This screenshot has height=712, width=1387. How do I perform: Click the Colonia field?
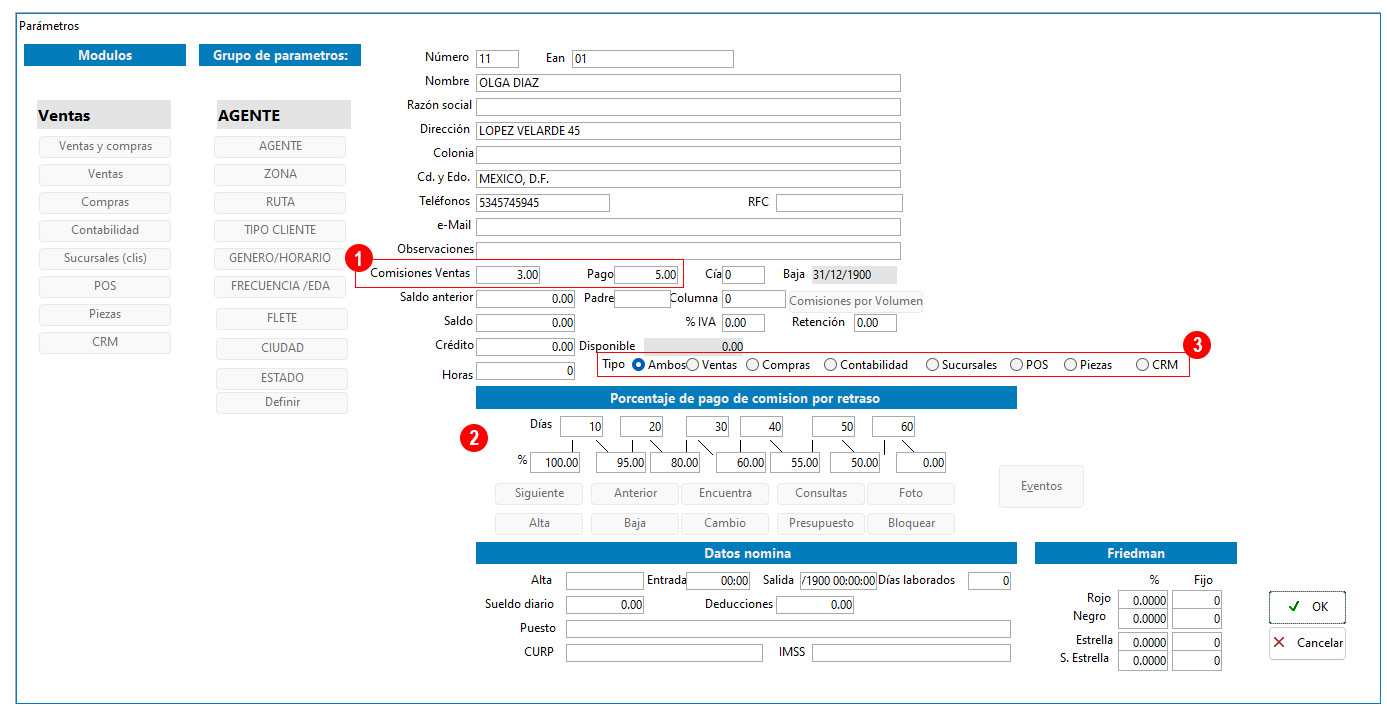[688, 155]
